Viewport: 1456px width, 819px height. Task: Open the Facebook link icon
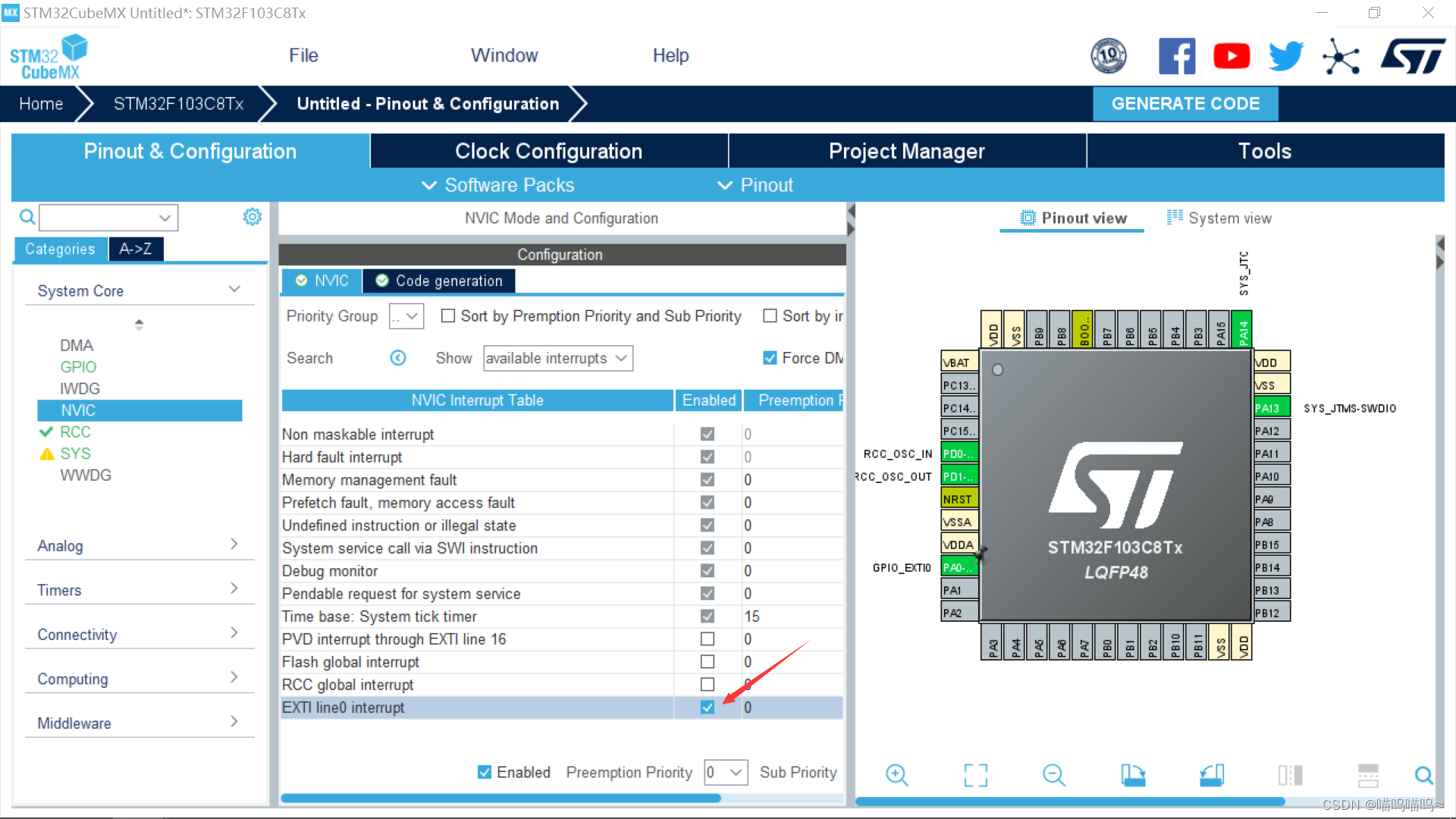(1176, 55)
